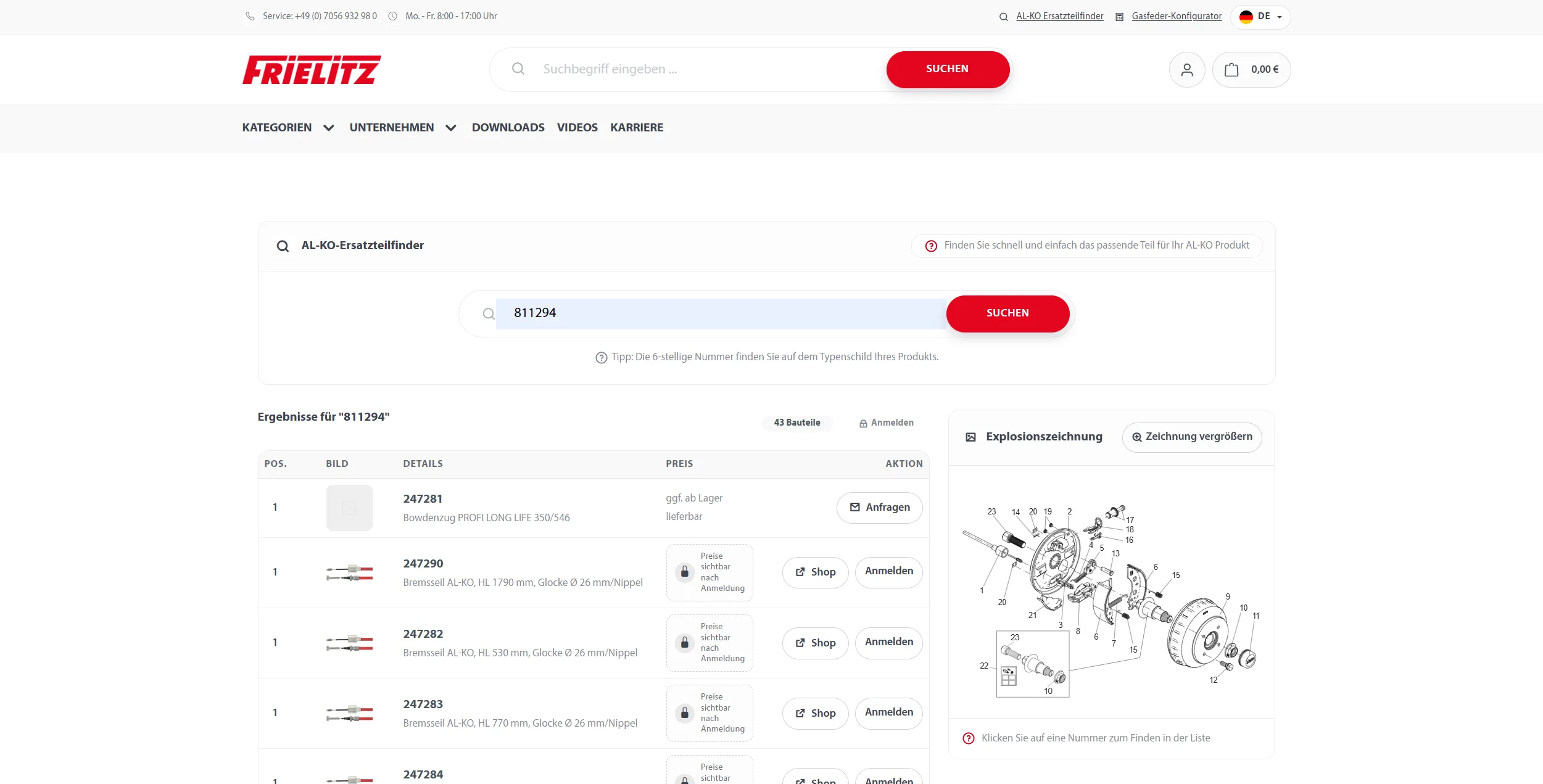Click part number 247281

423,499
